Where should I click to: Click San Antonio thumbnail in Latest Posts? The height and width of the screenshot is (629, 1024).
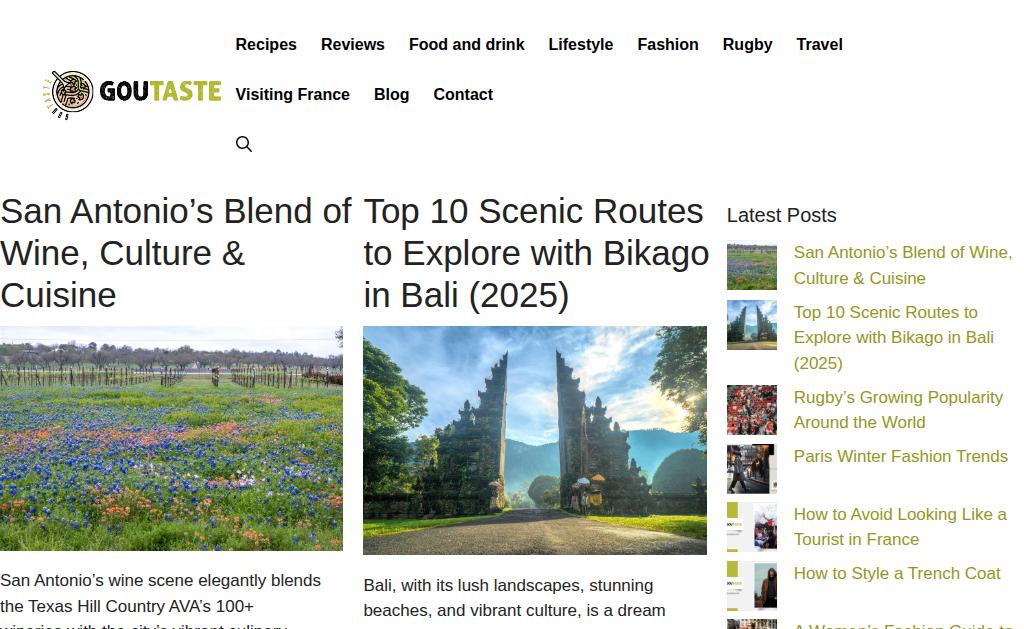(752, 265)
